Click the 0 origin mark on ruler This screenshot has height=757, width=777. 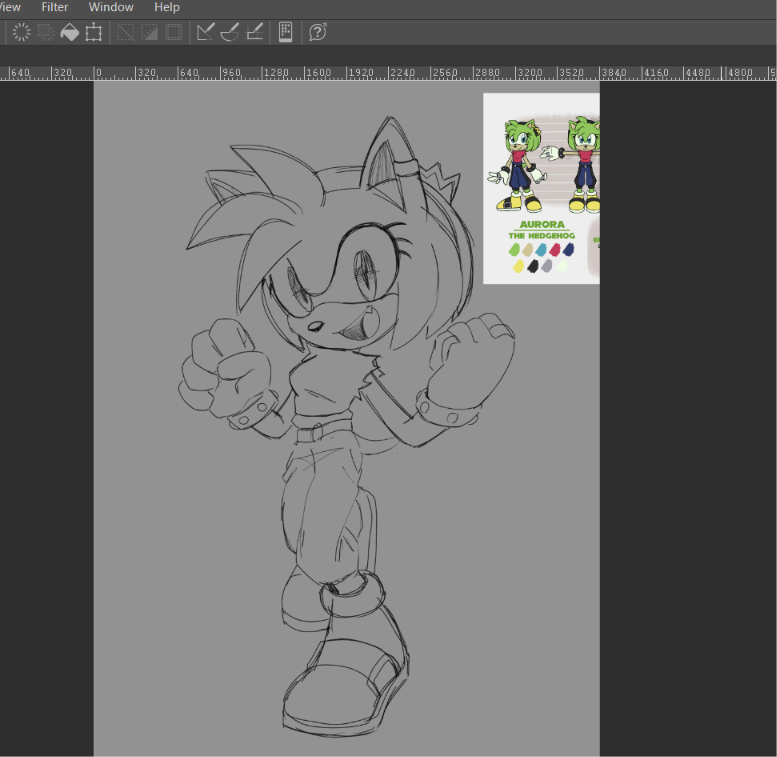click(x=99, y=73)
